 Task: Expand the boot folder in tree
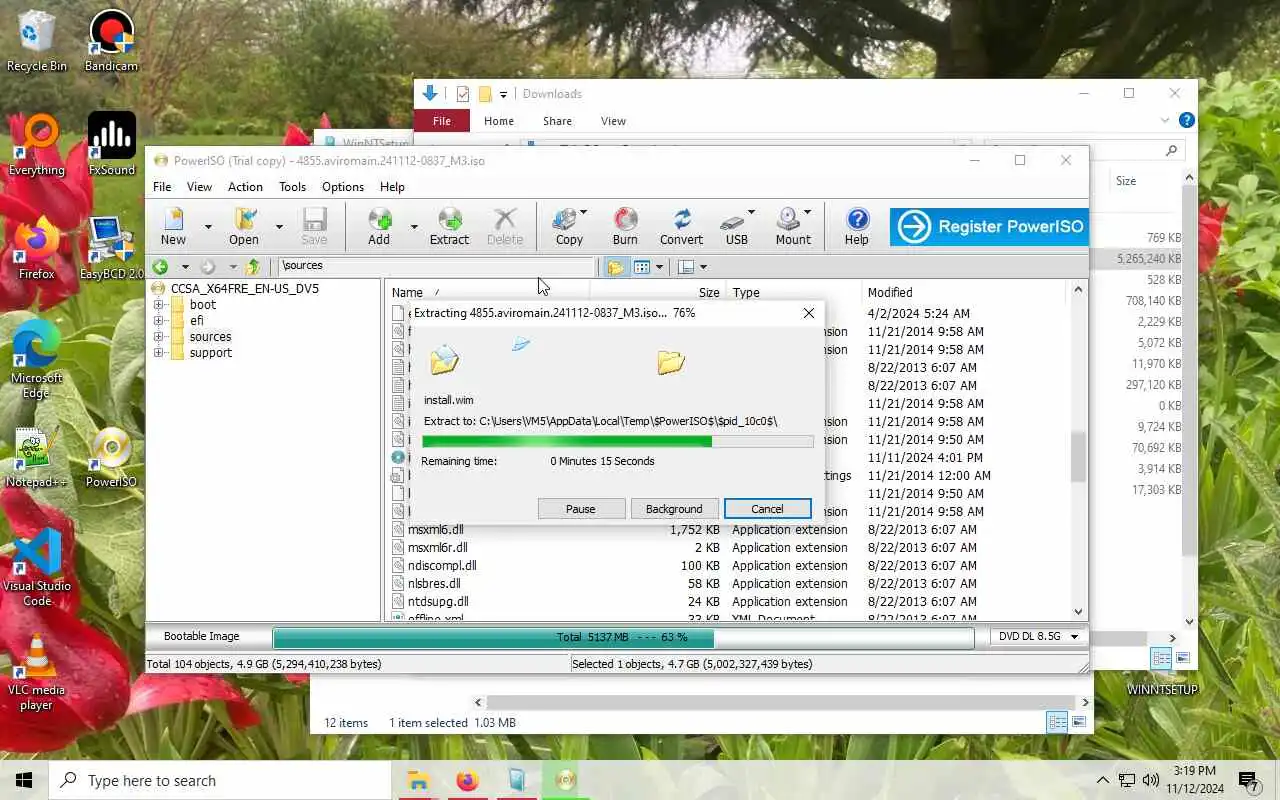pos(158,305)
